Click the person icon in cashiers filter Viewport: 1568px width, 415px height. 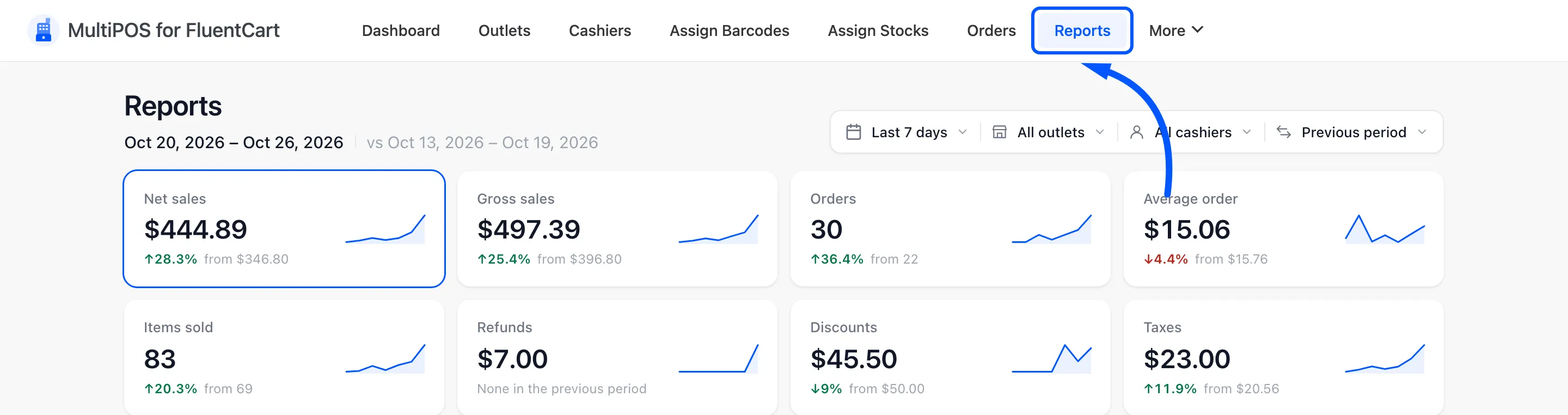click(1136, 132)
